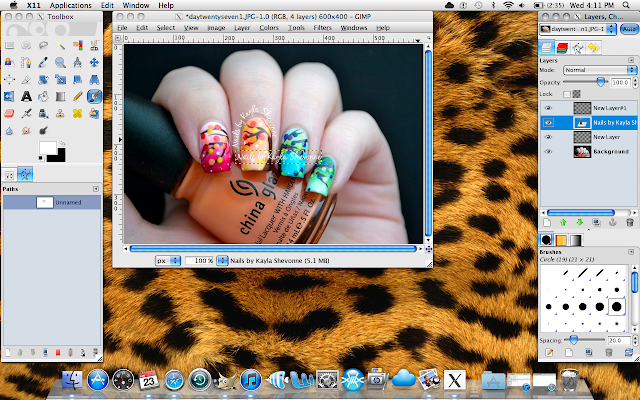Switch to the Undo History tab
The image size is (640, 400).
click(593, 48)
